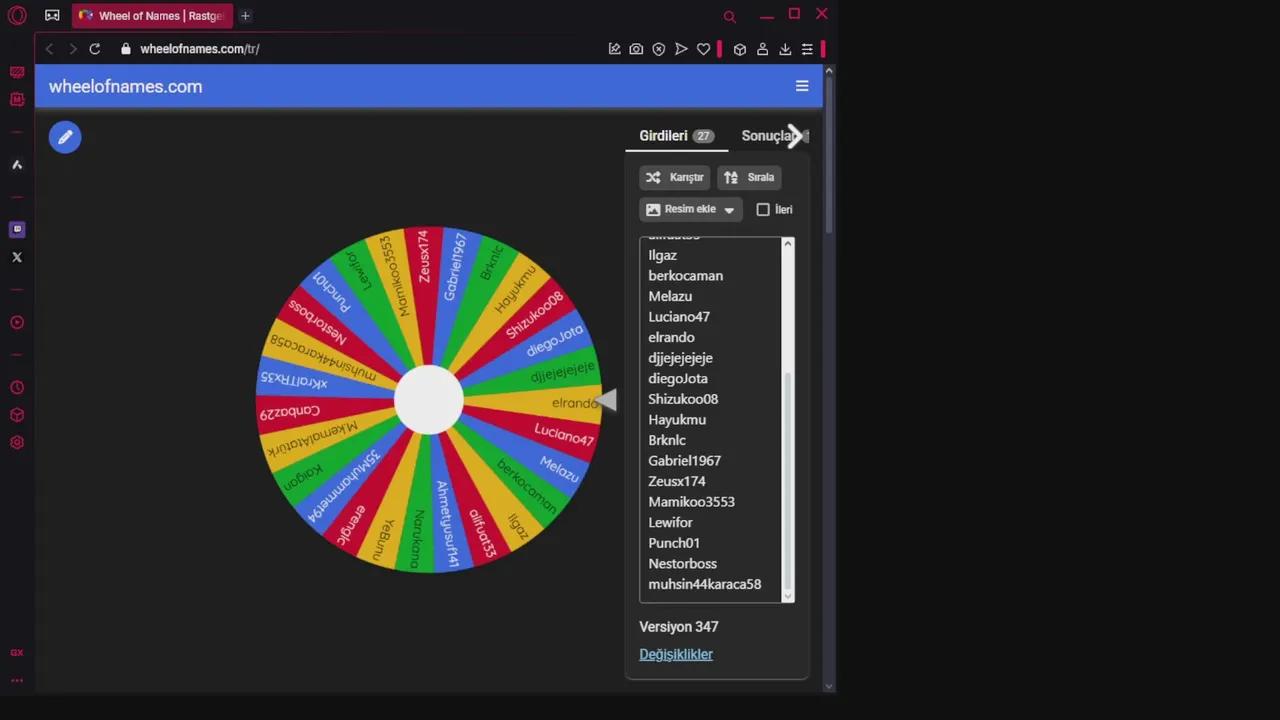
Task: Click the entries list scrollbar thumb
Action: tap(788, 482)
